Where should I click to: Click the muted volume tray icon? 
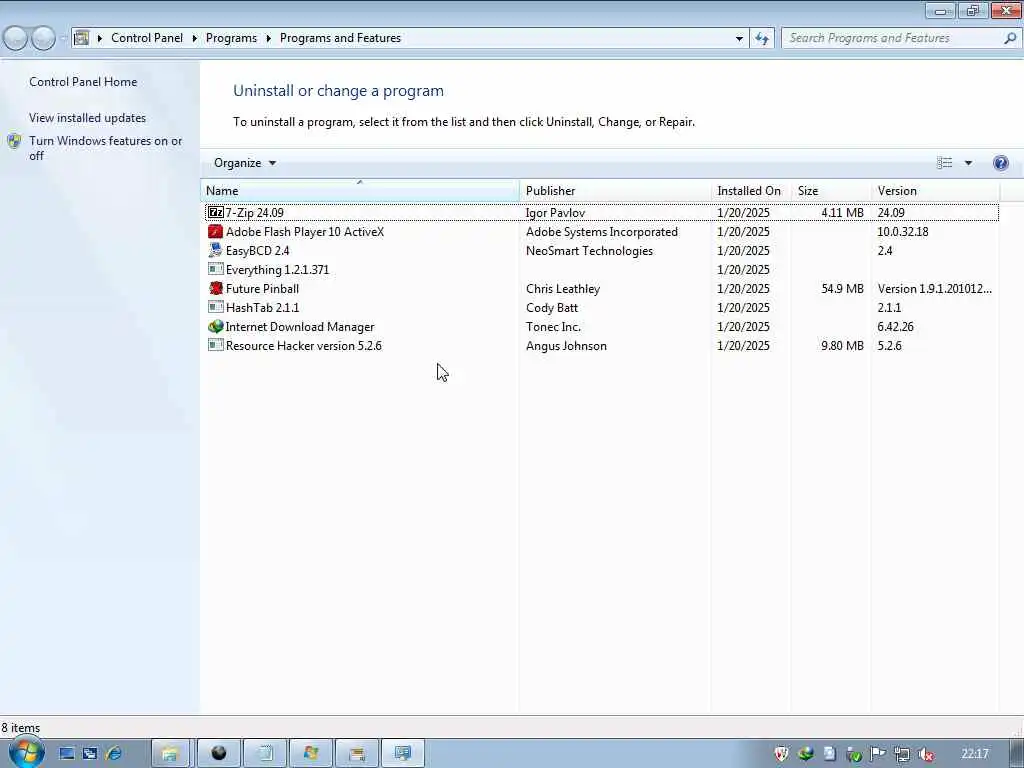click(925, 754)
